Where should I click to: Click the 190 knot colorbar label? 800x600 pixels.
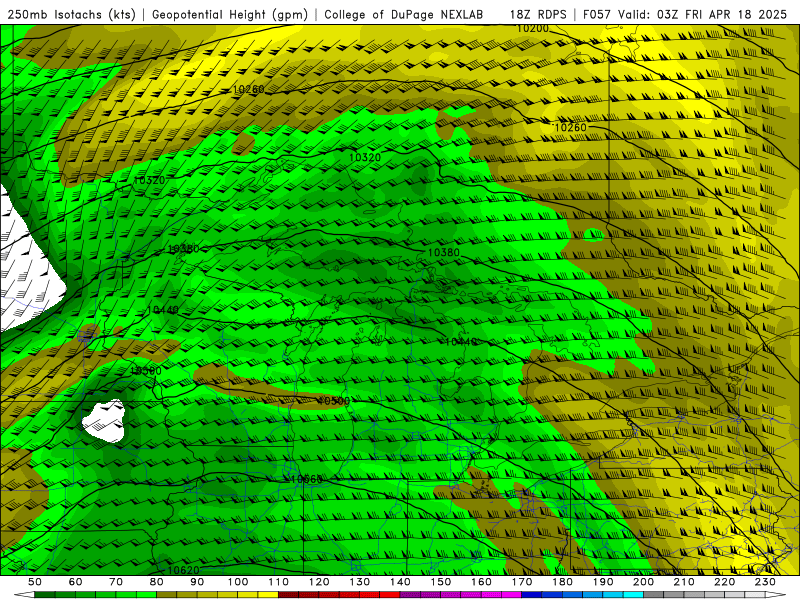click(603, 582)
